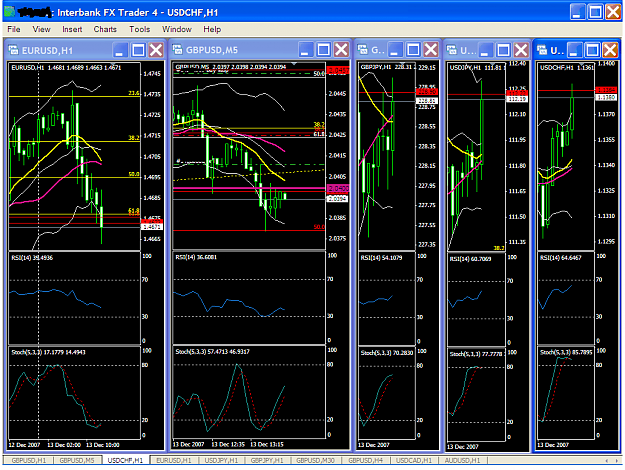Switch to the GBPUSD,M30 bottom tab
This screenshot has width=625, height=470.
click(x=315, y=460)
